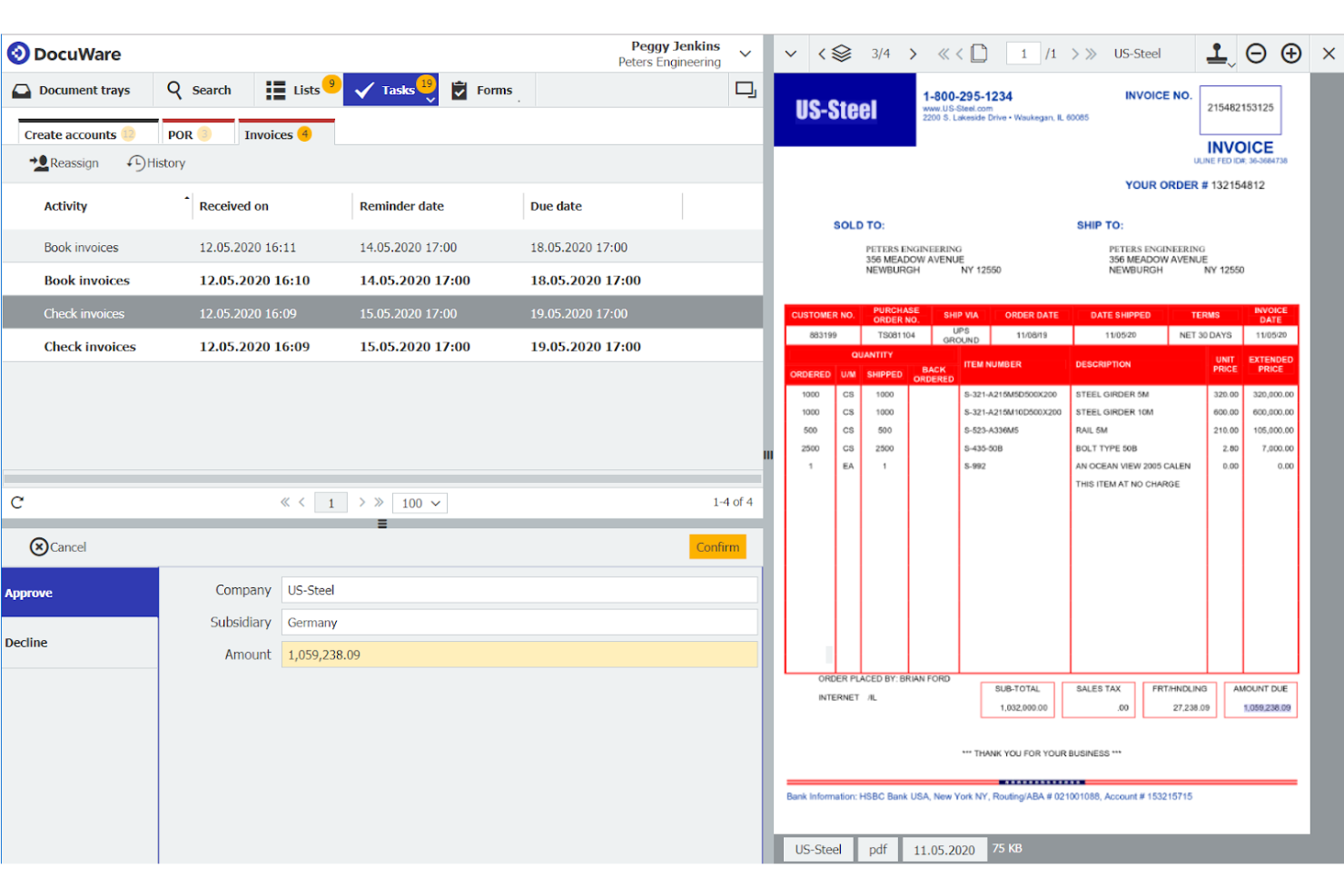Zoom in the document
Viewport: 1344px width, 896px height.
(x=1291, y=54)
